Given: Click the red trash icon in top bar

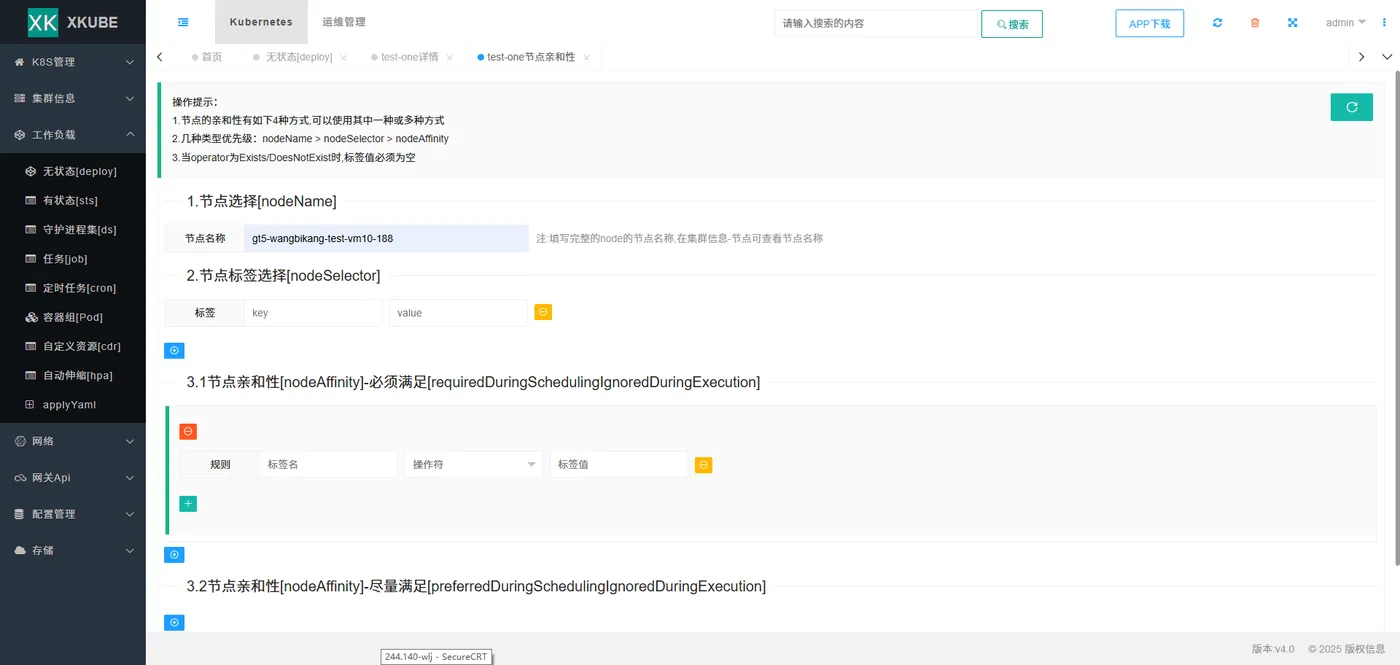Looking at the screenshot, I should pyautogui.click(x=1255, y=23).
